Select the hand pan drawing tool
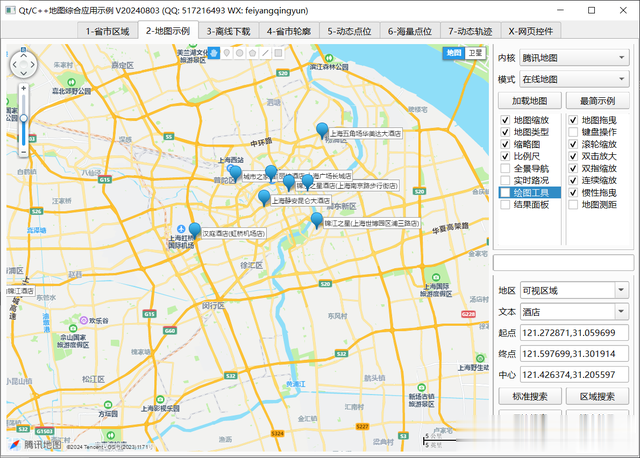This screenshot has height=458, width=640. (214, 53)
